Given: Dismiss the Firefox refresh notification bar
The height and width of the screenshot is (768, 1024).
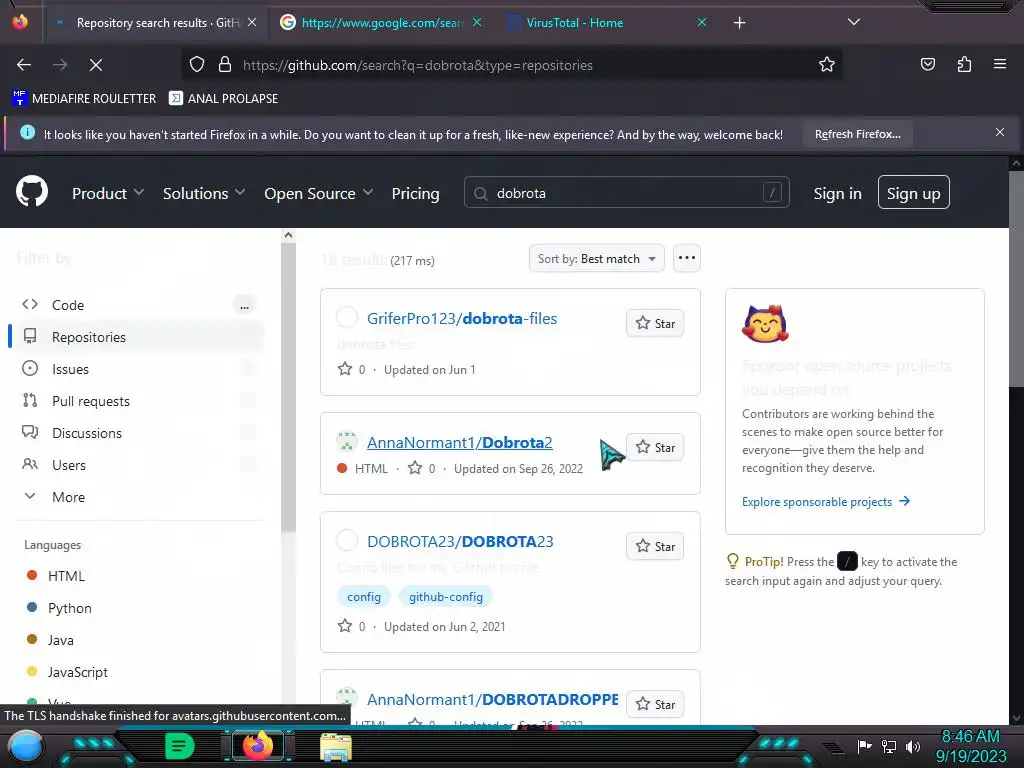Looking at the screenshot, I should click(1000, 133).
